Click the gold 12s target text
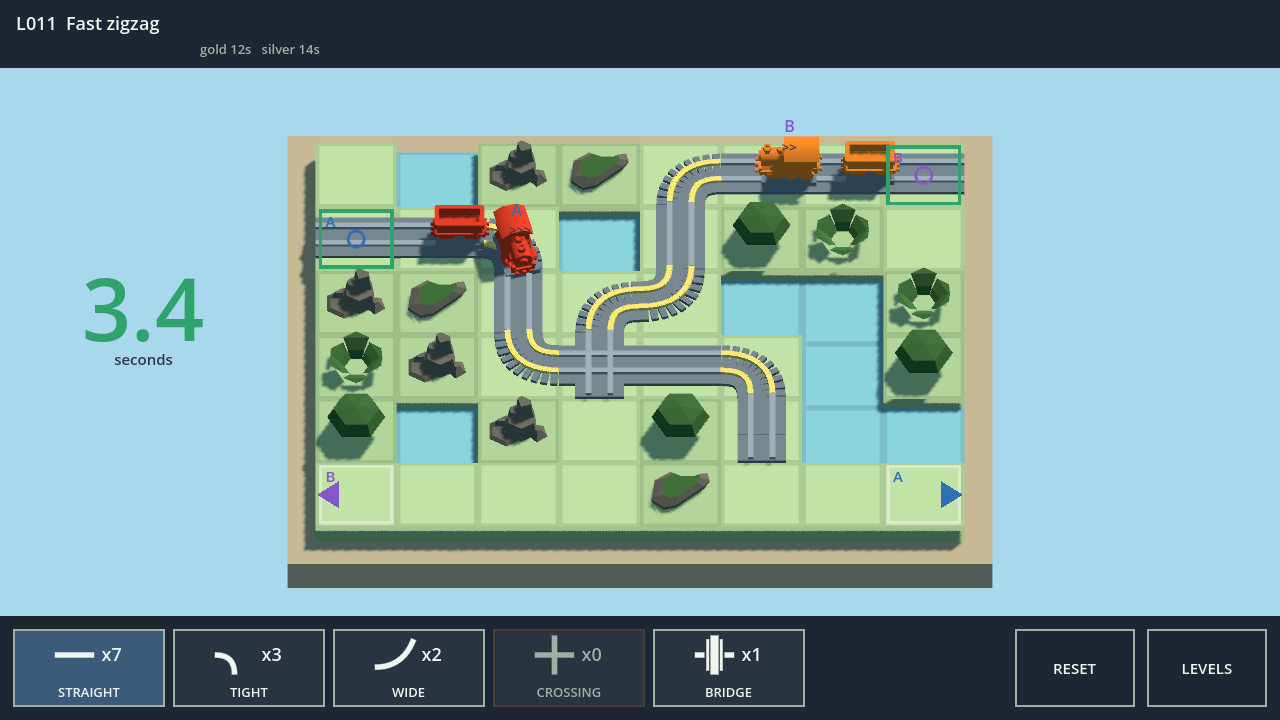Image resolution: width=1280 pixels, height=720 pixels. pos(225,49)
